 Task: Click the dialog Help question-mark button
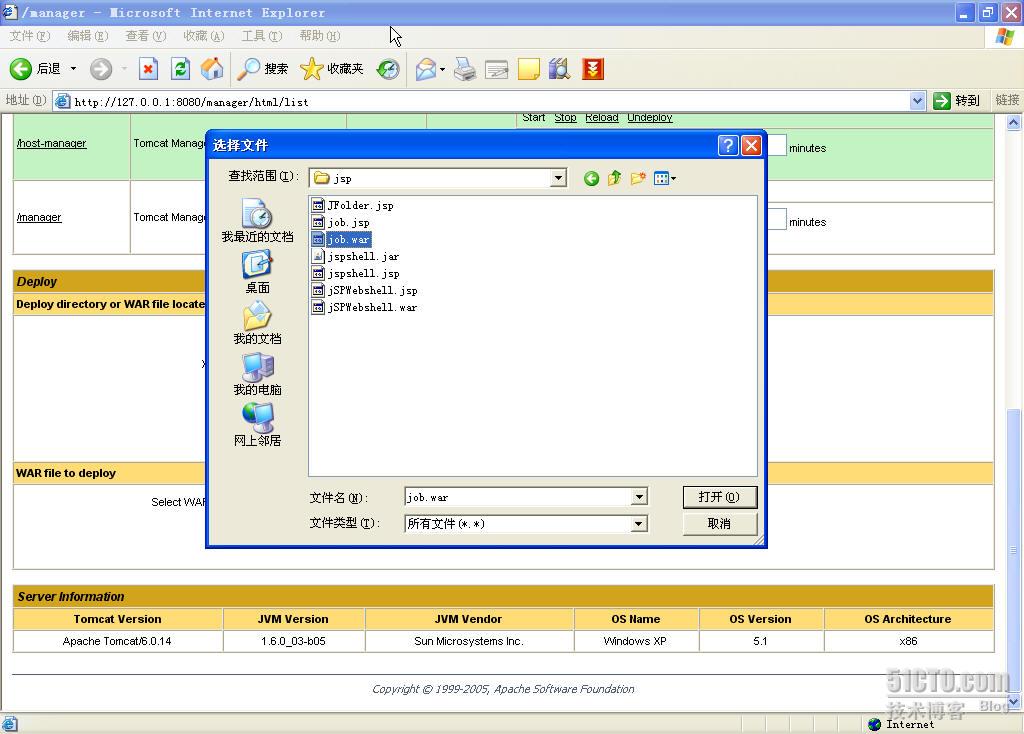point(728,145)
